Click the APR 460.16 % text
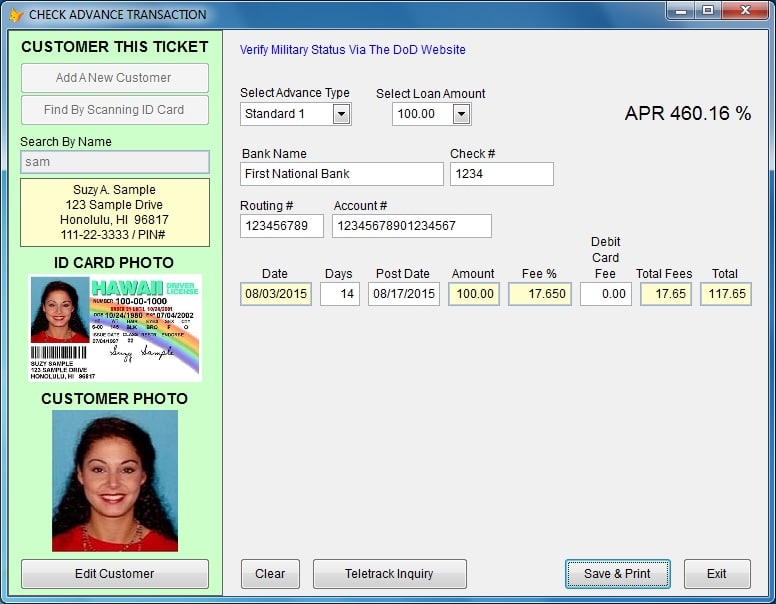The image size is (776, 604). pyautogui.click(x=688, y=113)
